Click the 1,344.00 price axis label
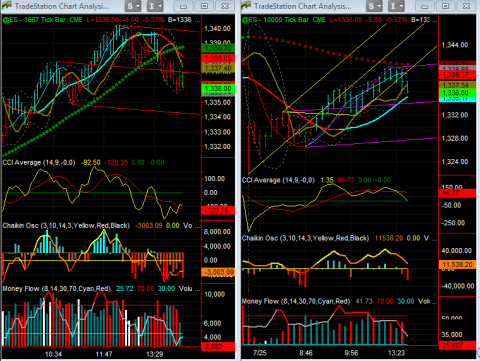The image size is (480, 361). [455, 45]
